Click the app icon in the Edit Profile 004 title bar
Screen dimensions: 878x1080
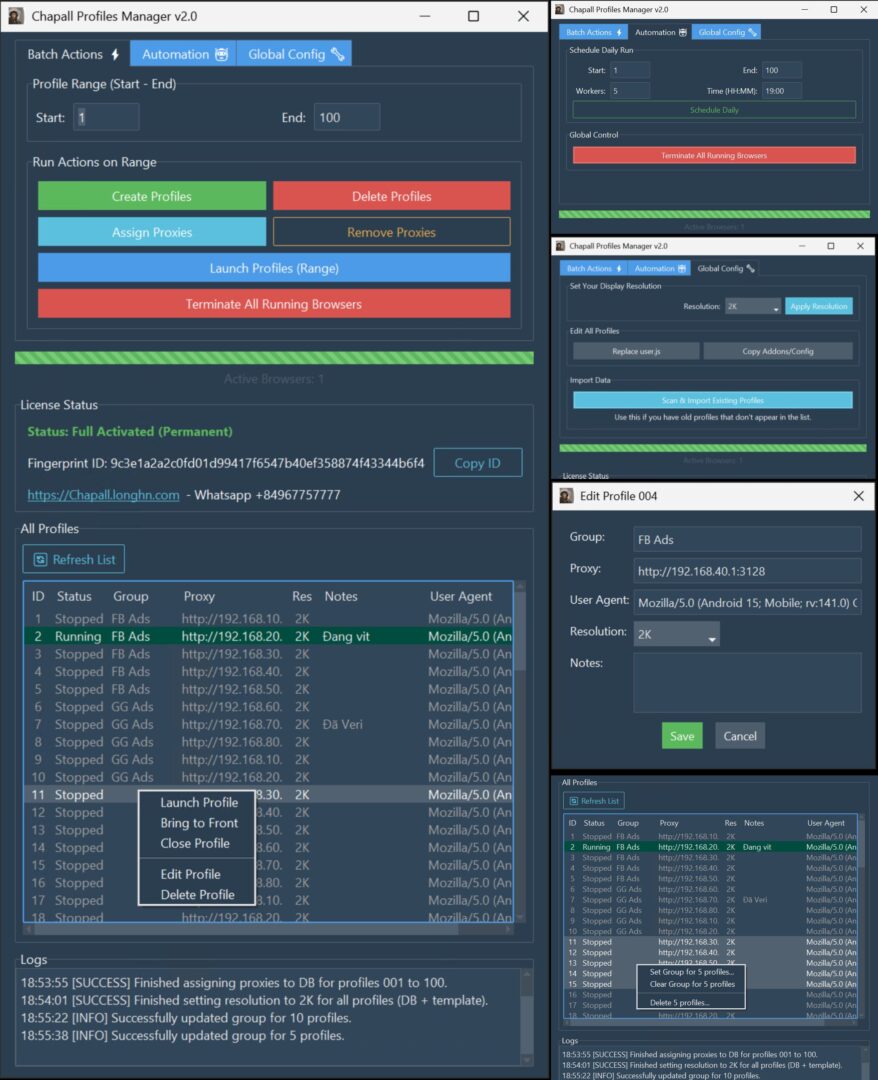pyautogui.click(x=566, y=496)
